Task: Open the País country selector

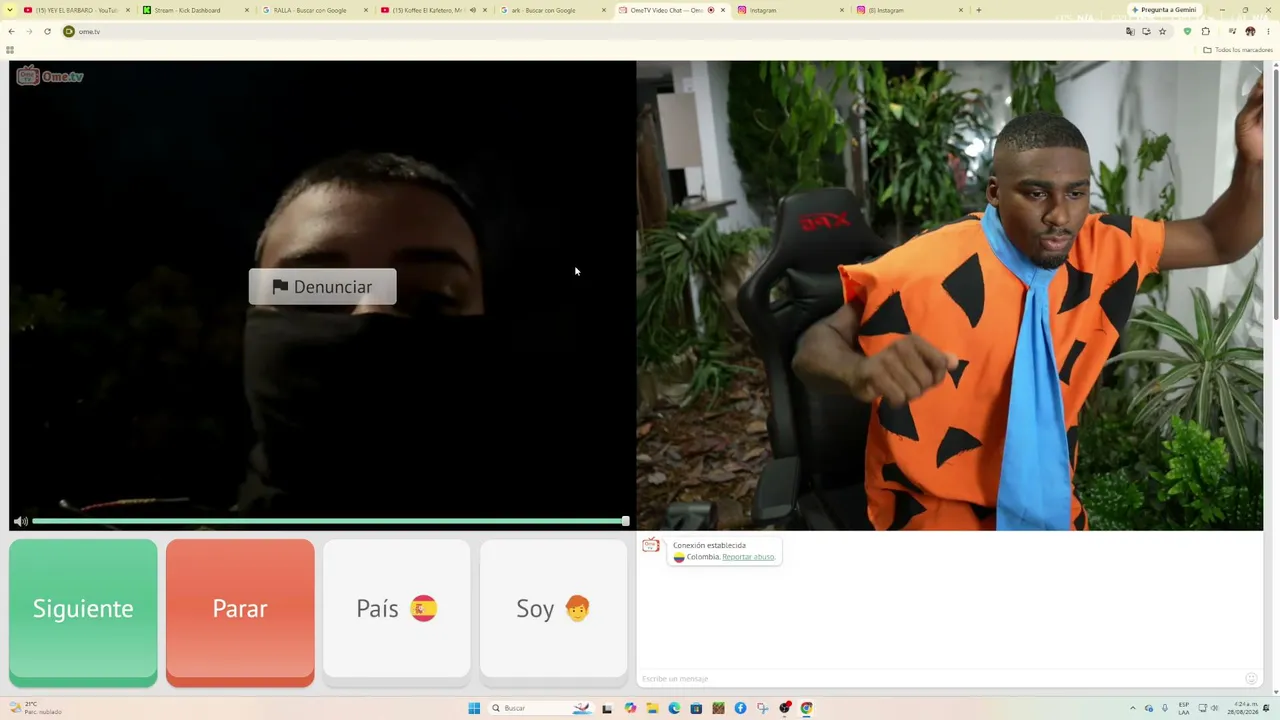Action: 397,612
